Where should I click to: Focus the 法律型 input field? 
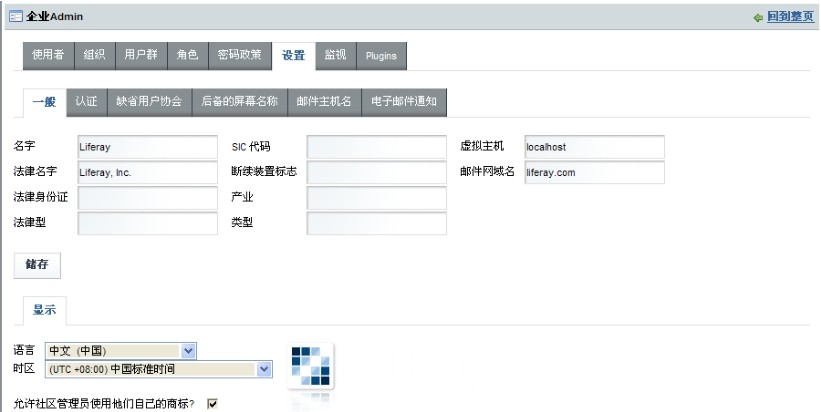pos(148,223)
